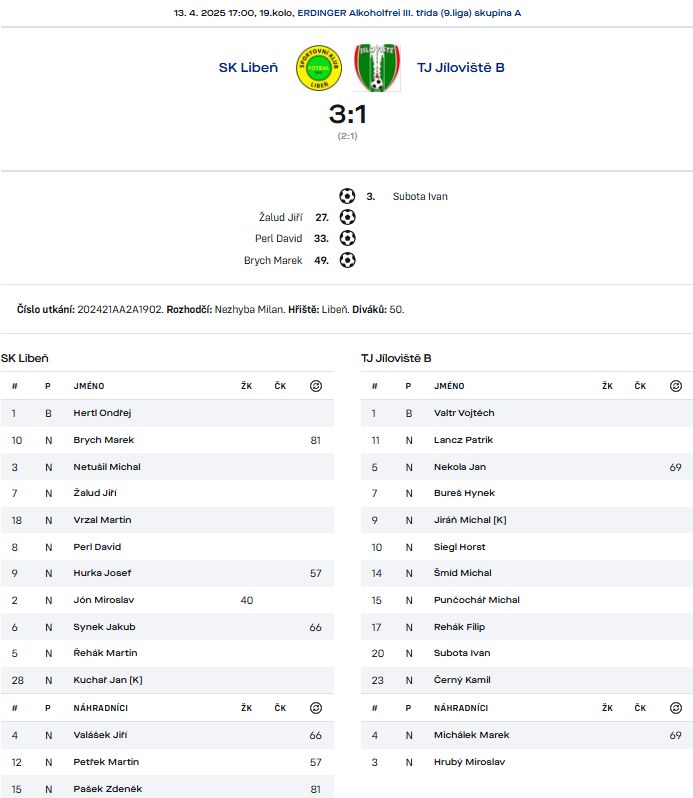Image resolution: width=693 pixels, height=798 pixels.
Task: Click substitution icon in Jíloviště Náhradníci header
Action: pos(676,708)
